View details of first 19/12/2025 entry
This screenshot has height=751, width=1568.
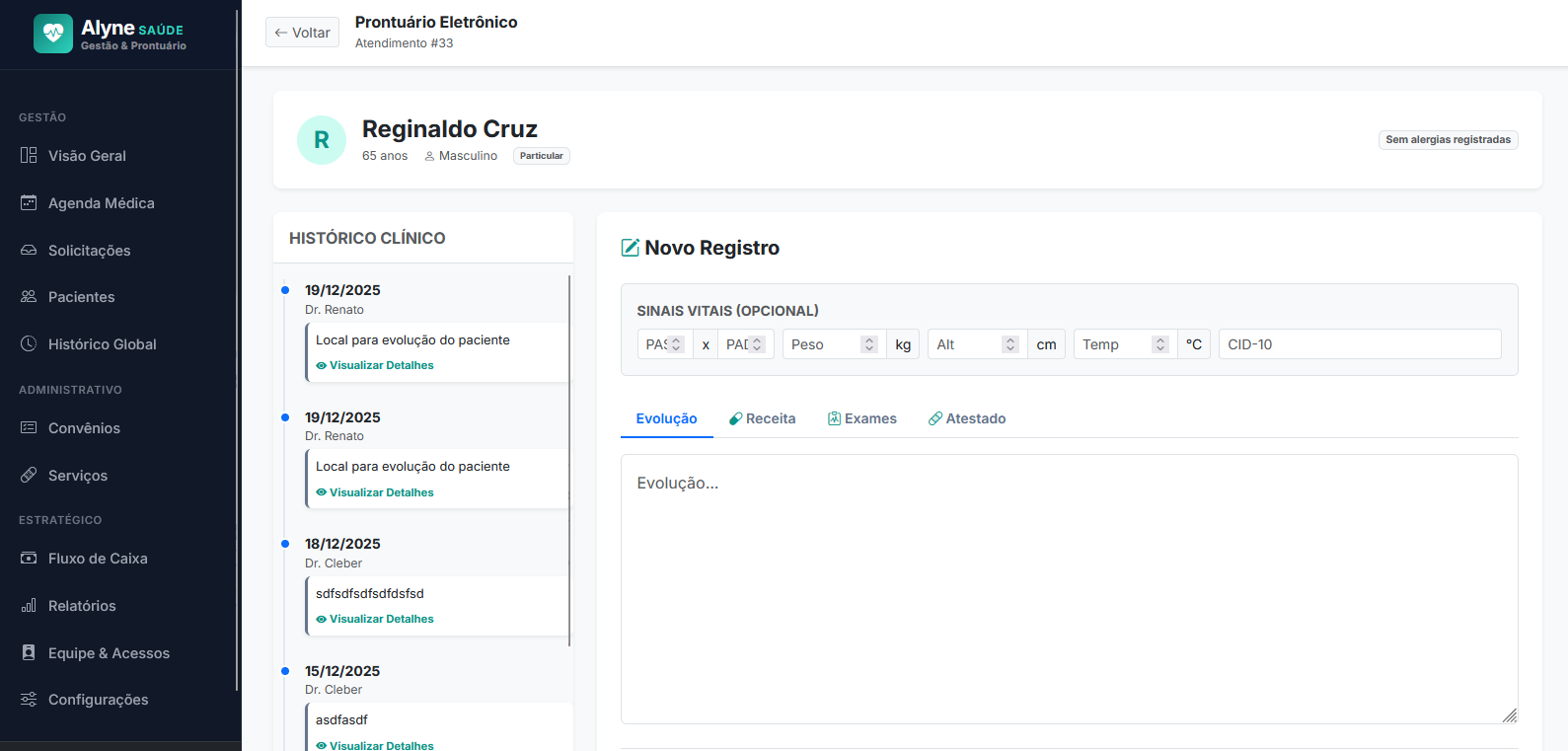[x=381, y=365]
